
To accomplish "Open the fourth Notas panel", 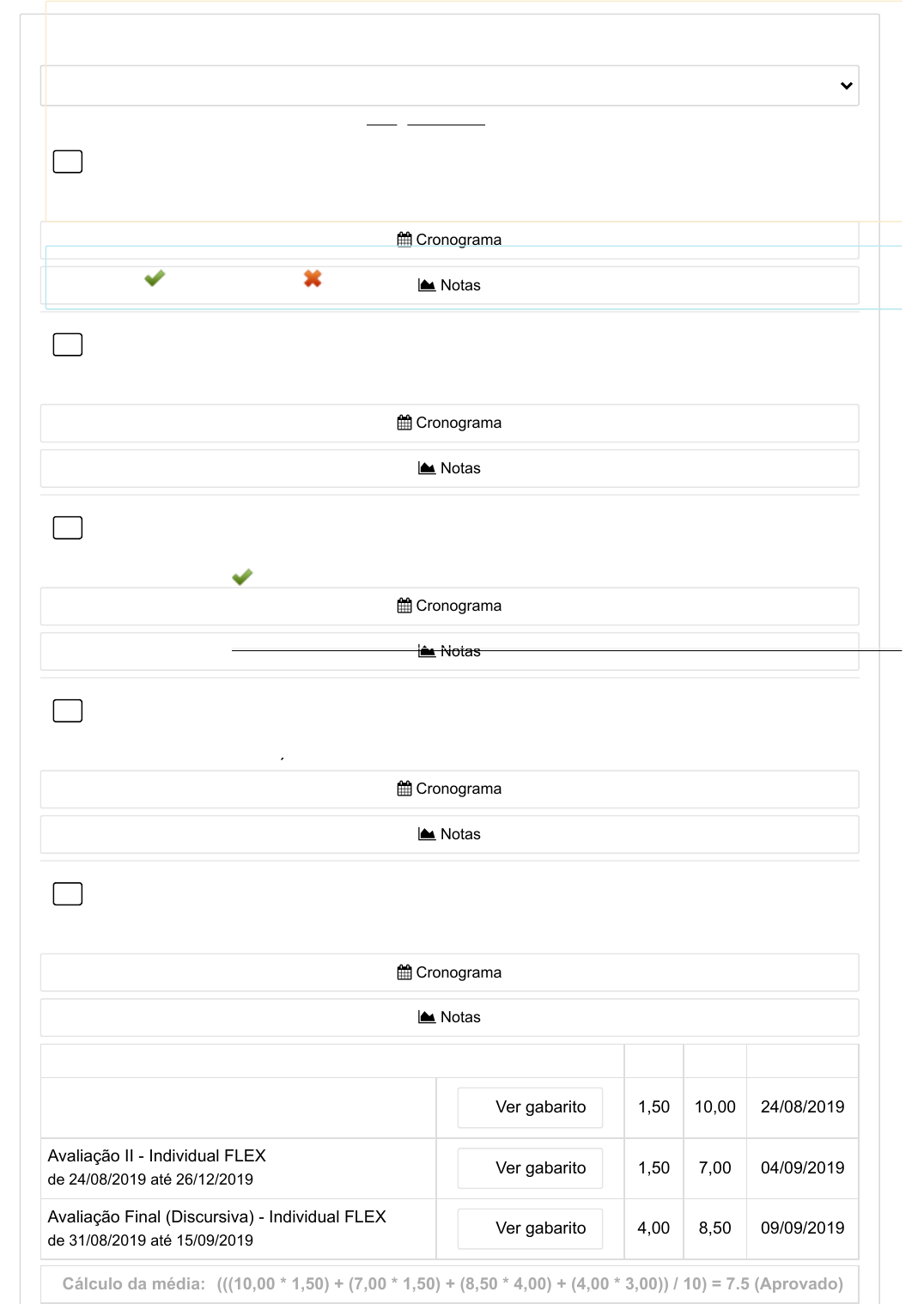I will click(x=449, y=834).
